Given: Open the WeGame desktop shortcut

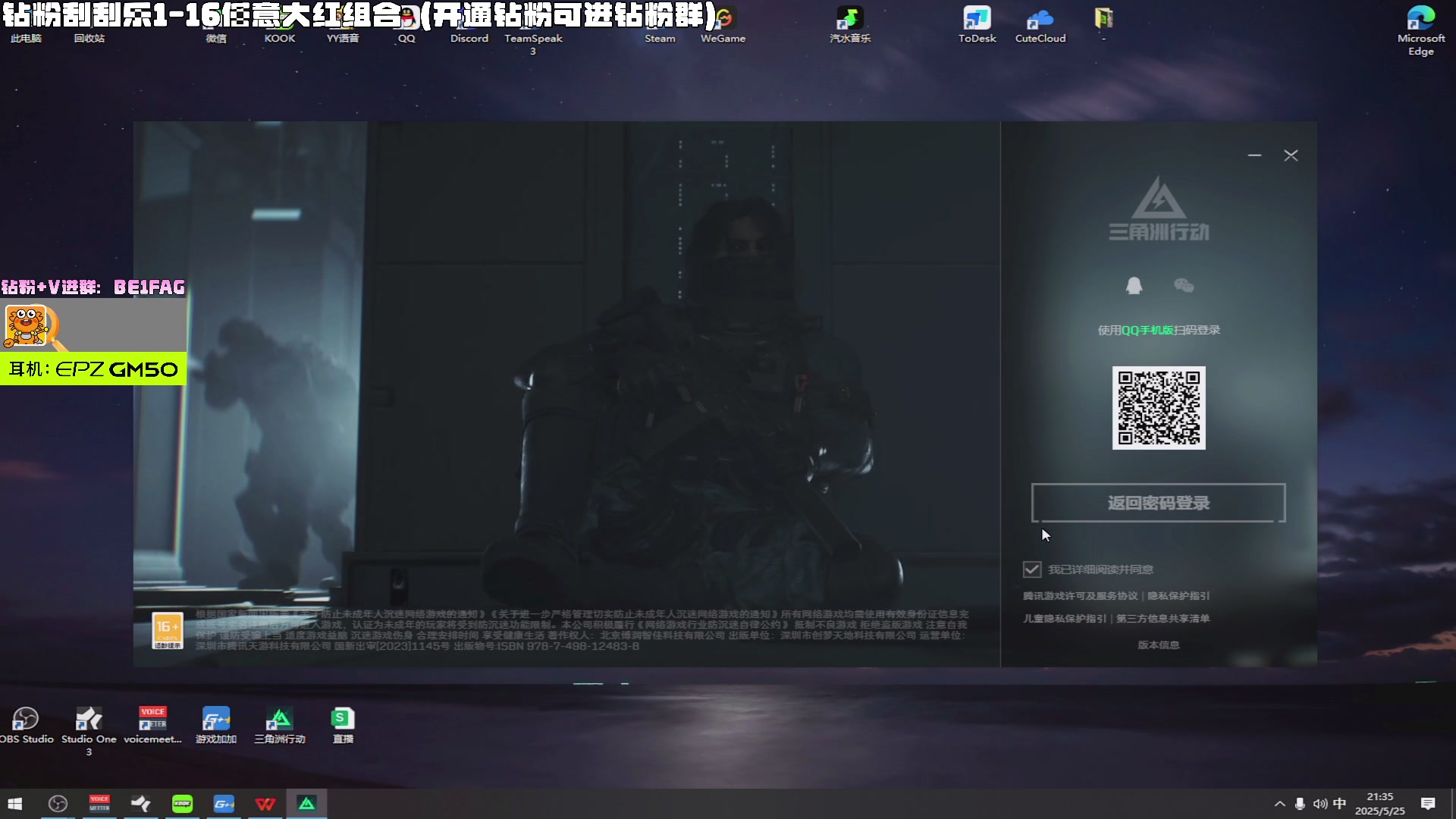Looking at the screenshot, I should (x=723, y=25).
